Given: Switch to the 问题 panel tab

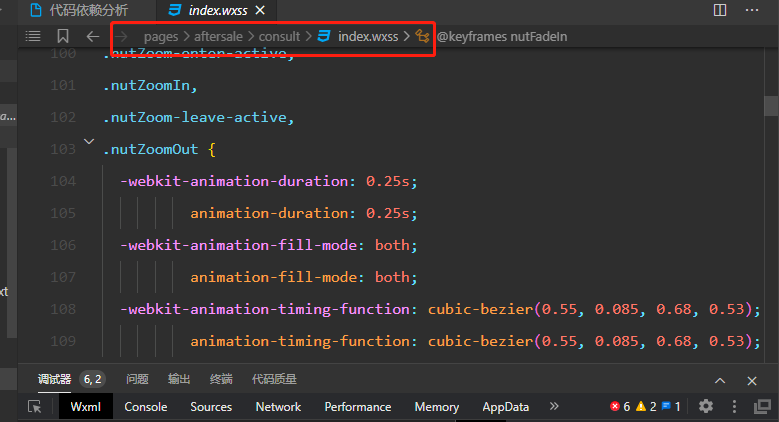Looking at the screenshot, I should pyautogui.click(x=137, y=380).
